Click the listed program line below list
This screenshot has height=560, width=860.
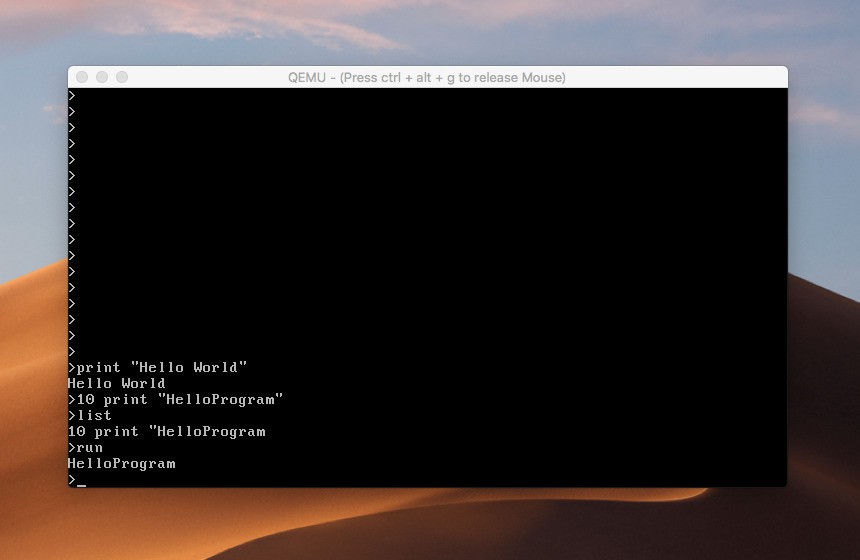[x=166, y=431]
